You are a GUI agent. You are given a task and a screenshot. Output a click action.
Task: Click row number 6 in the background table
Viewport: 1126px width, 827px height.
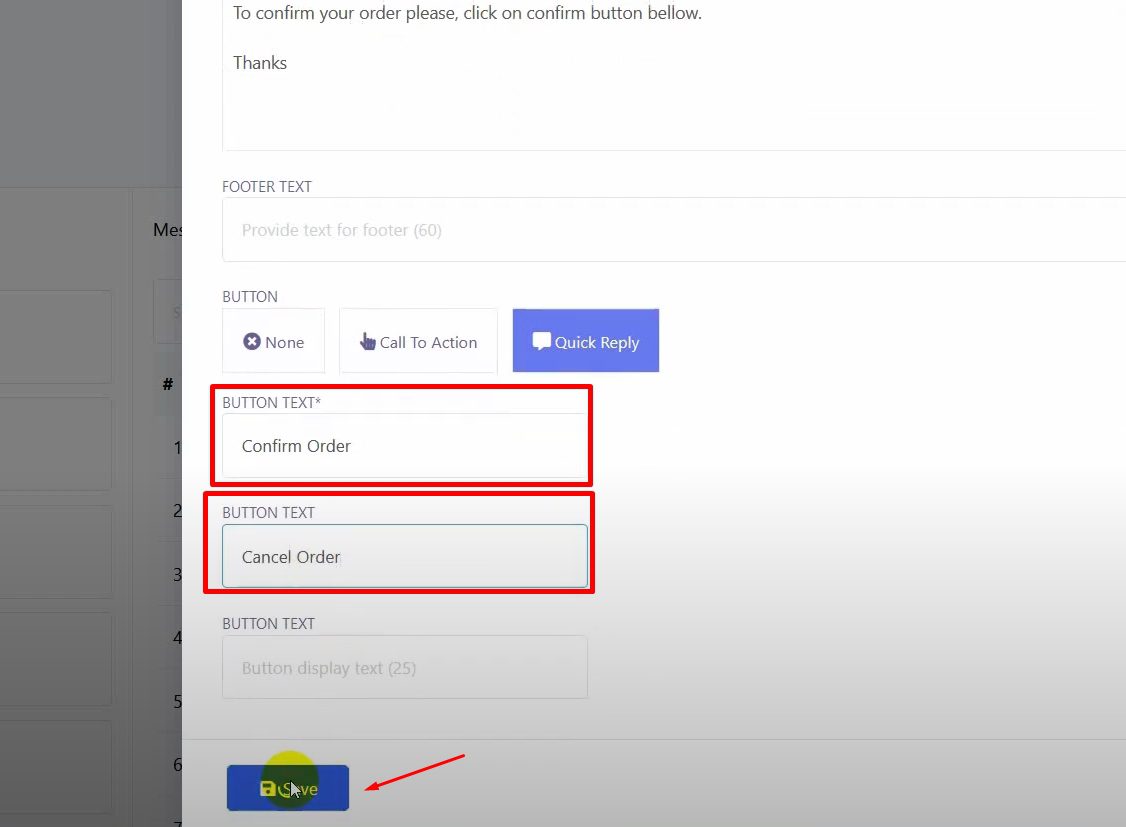pyautogui.click(x=177, y=765)
